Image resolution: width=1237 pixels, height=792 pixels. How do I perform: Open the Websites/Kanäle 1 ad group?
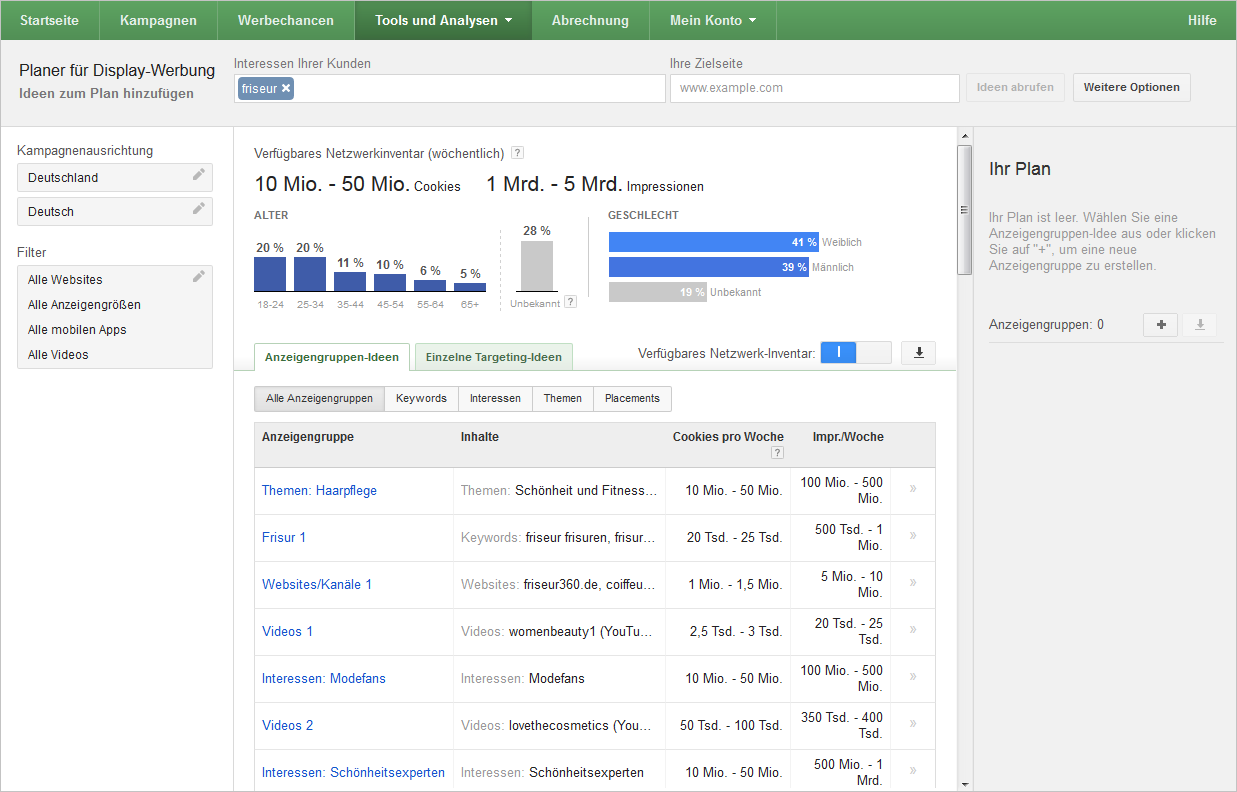click(x=317, y=584)
